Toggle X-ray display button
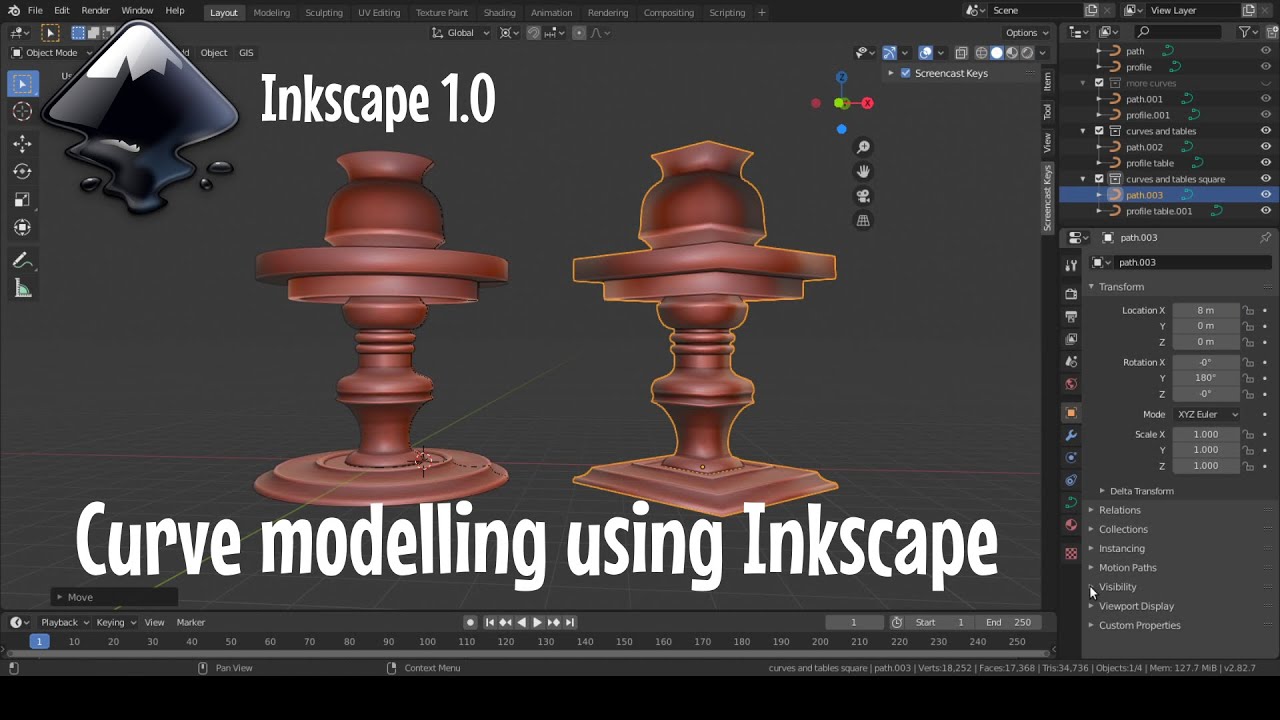The height and width of the screenshot is (720, 1280). [x=961, y=53]
